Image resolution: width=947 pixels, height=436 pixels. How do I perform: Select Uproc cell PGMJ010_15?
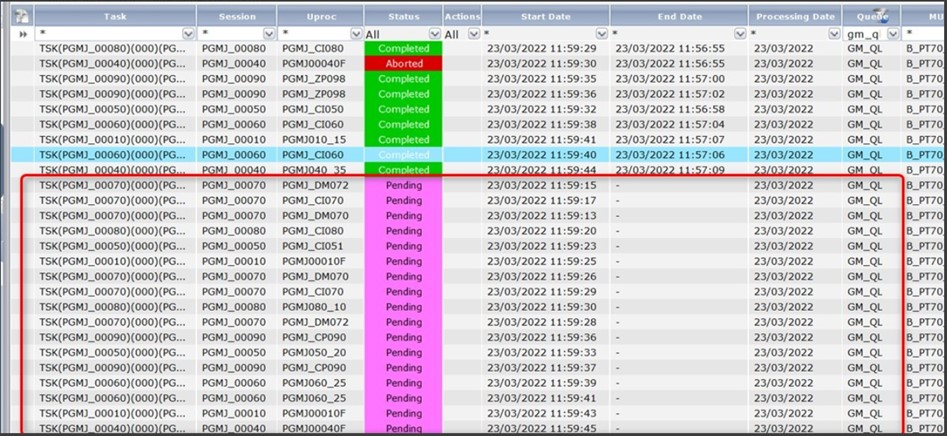[x=314, y=139]
